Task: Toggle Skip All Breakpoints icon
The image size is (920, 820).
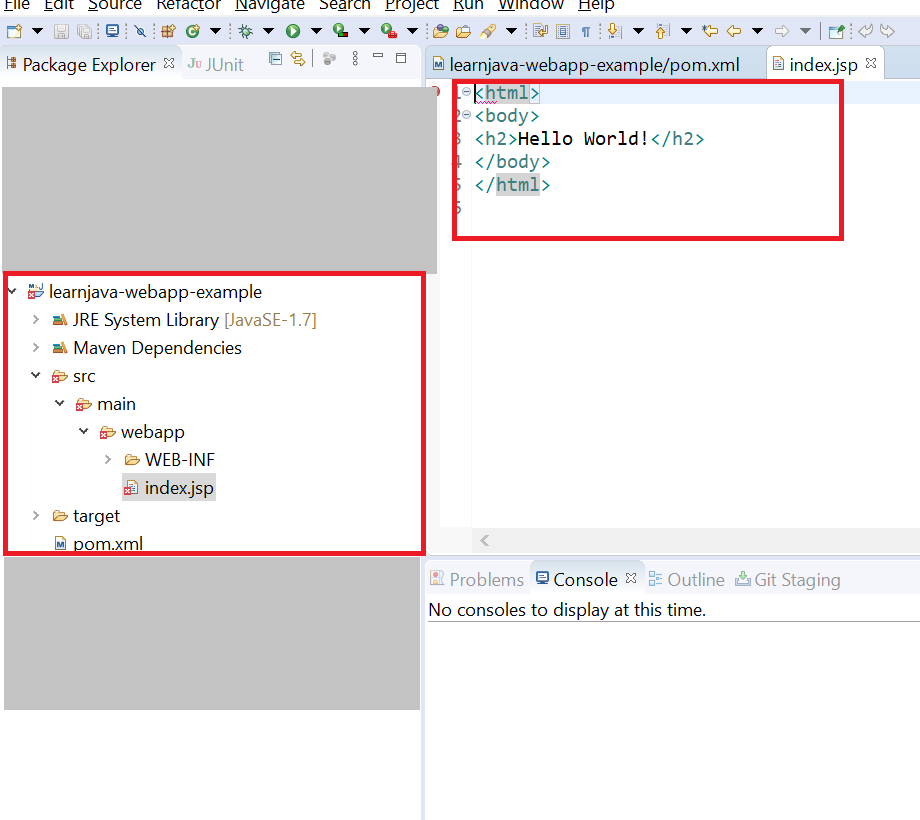Action: 139,31
